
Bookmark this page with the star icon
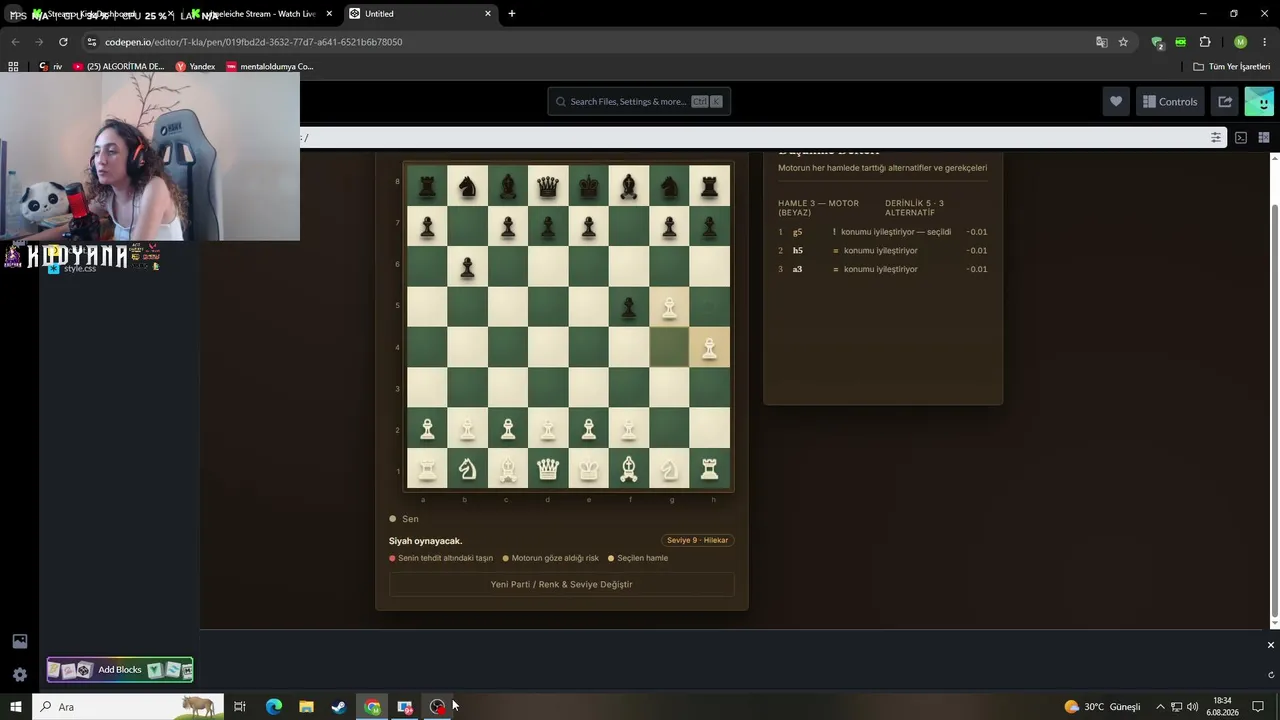click(1123, 42)
